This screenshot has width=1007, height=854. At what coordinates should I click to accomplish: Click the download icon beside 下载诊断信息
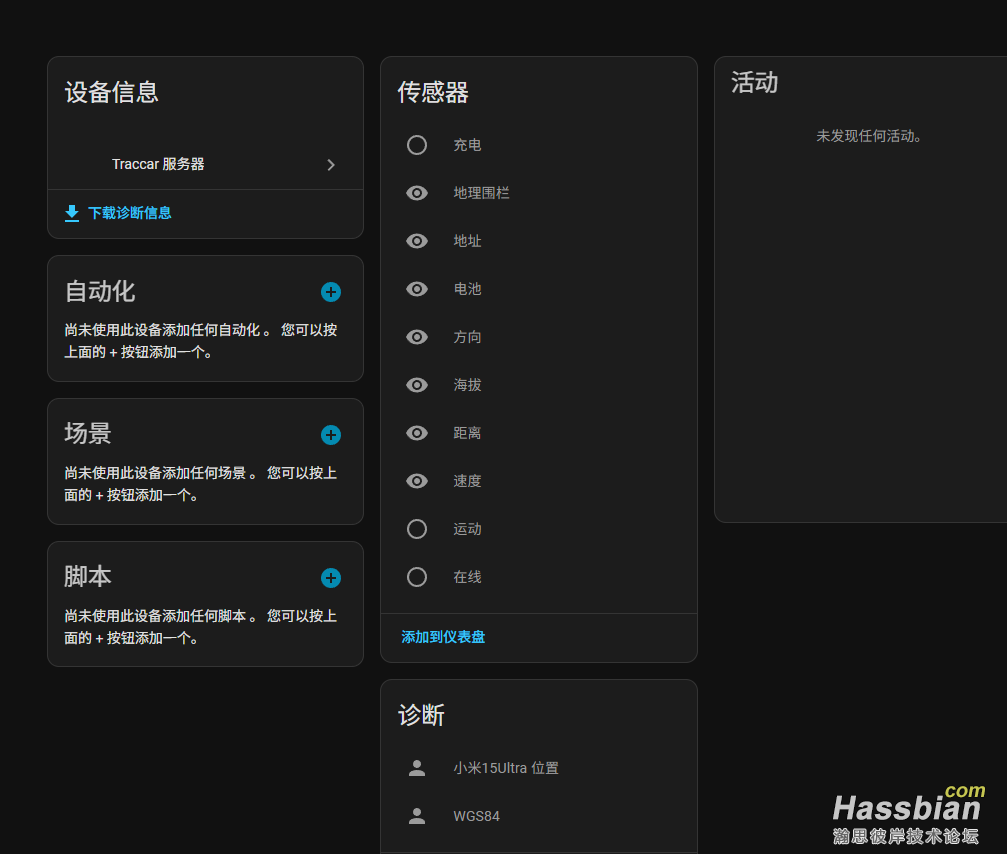pos(71,213)
